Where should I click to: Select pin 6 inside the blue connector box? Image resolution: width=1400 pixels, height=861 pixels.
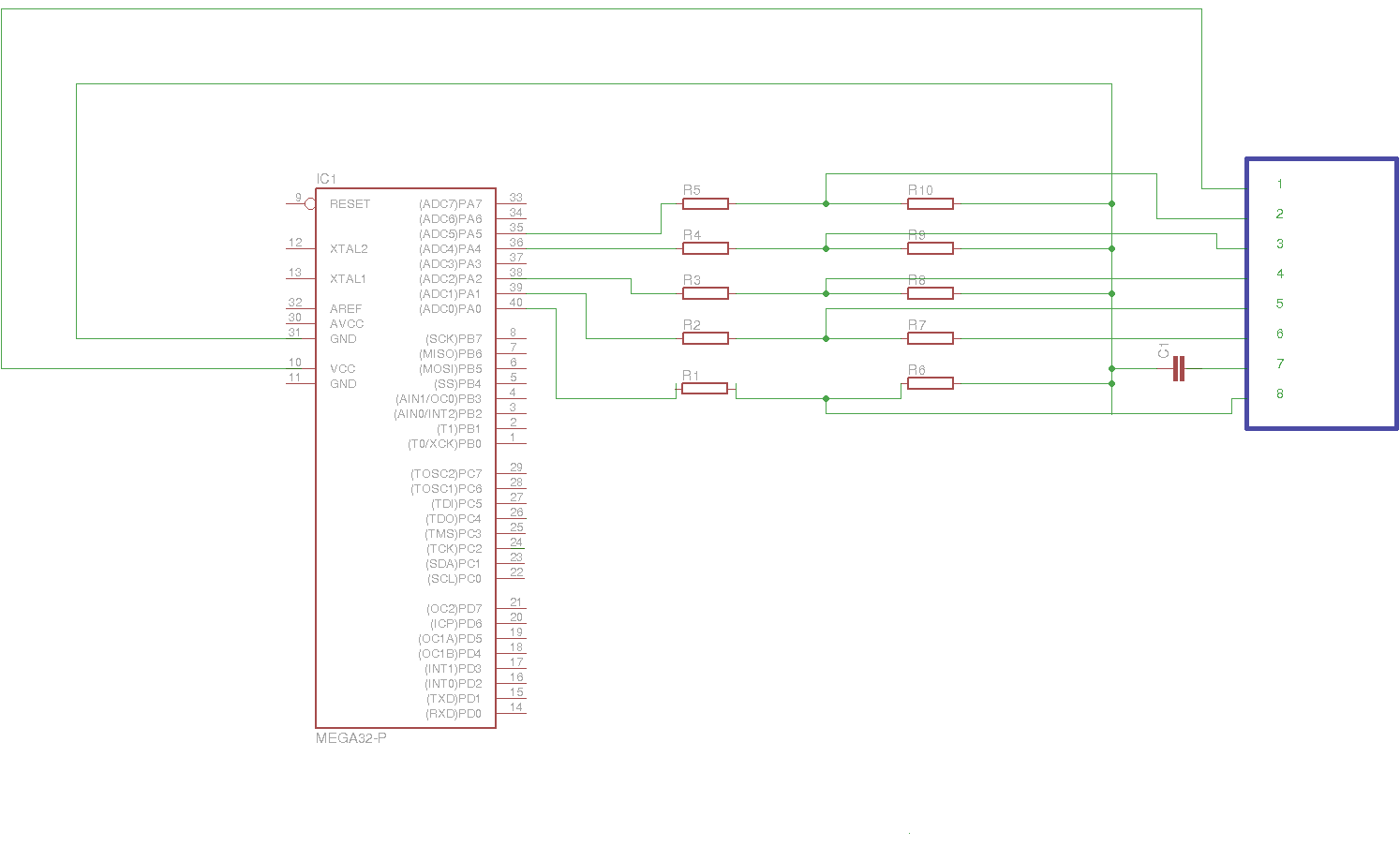tap(1280, 334)
